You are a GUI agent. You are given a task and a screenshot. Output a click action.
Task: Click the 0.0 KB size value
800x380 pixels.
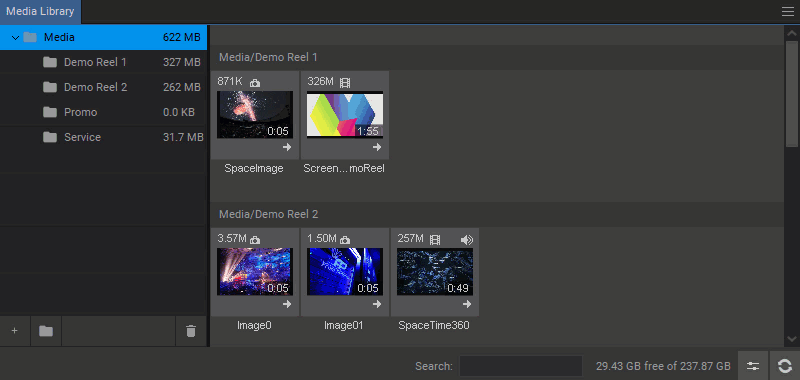pos(179,112)
